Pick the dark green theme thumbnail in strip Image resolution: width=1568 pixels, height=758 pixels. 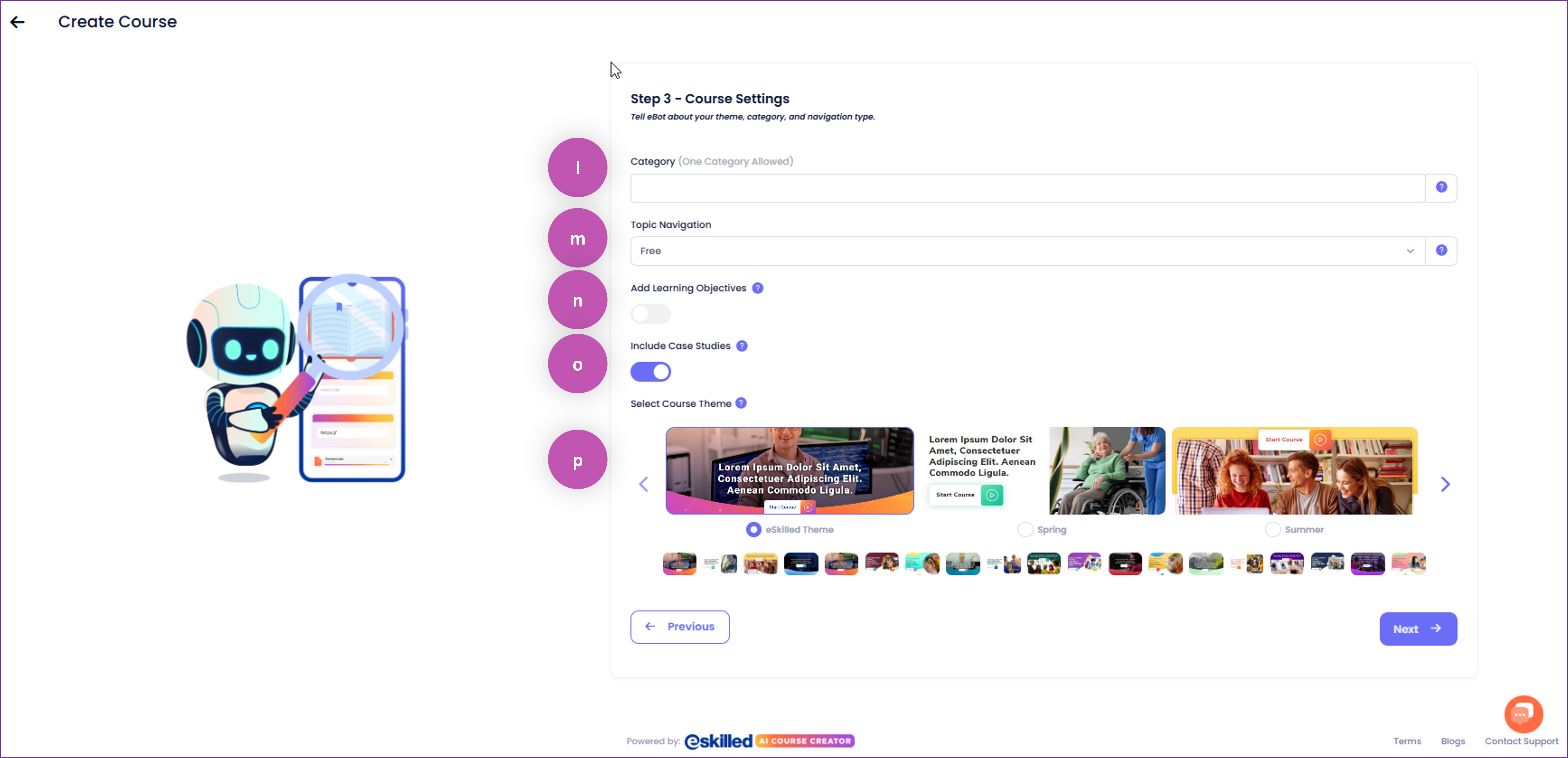click(1043, 564)
